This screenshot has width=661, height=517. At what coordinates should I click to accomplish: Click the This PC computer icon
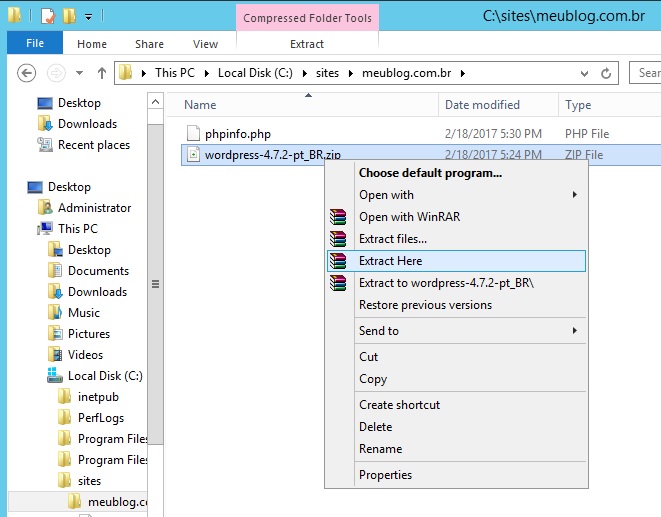point(45,229)
